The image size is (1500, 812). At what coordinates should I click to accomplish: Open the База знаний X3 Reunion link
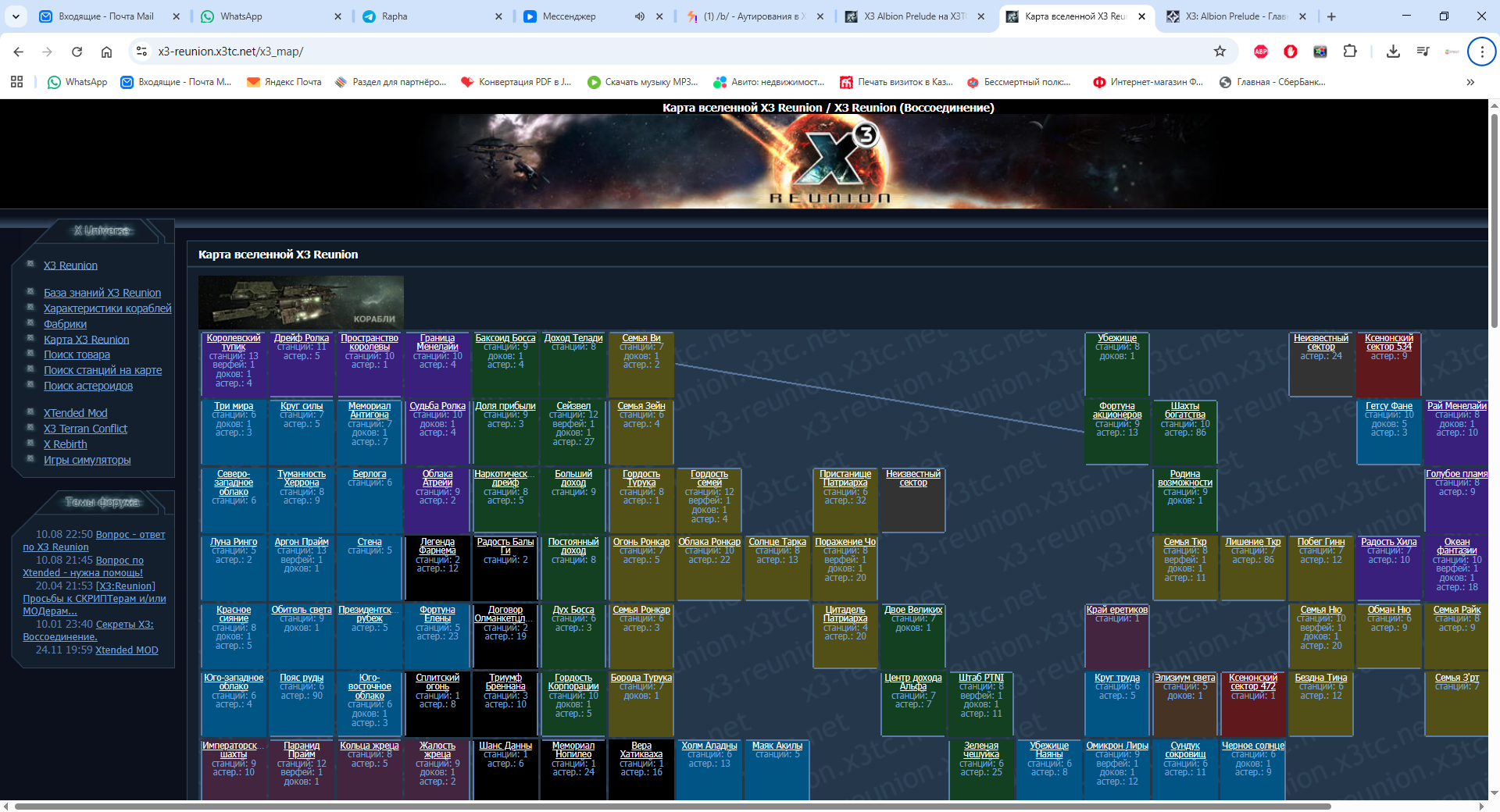(102, 293)
